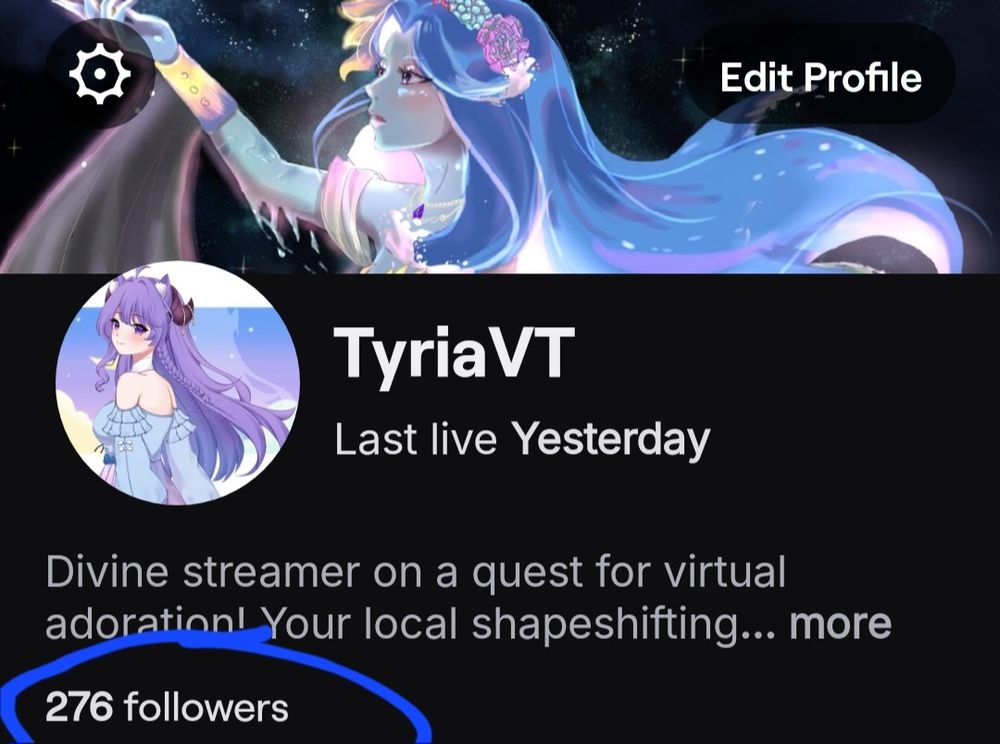The image size is (1000, 744).
Task: Open settings with the gear icon
Action: (99, 74)
